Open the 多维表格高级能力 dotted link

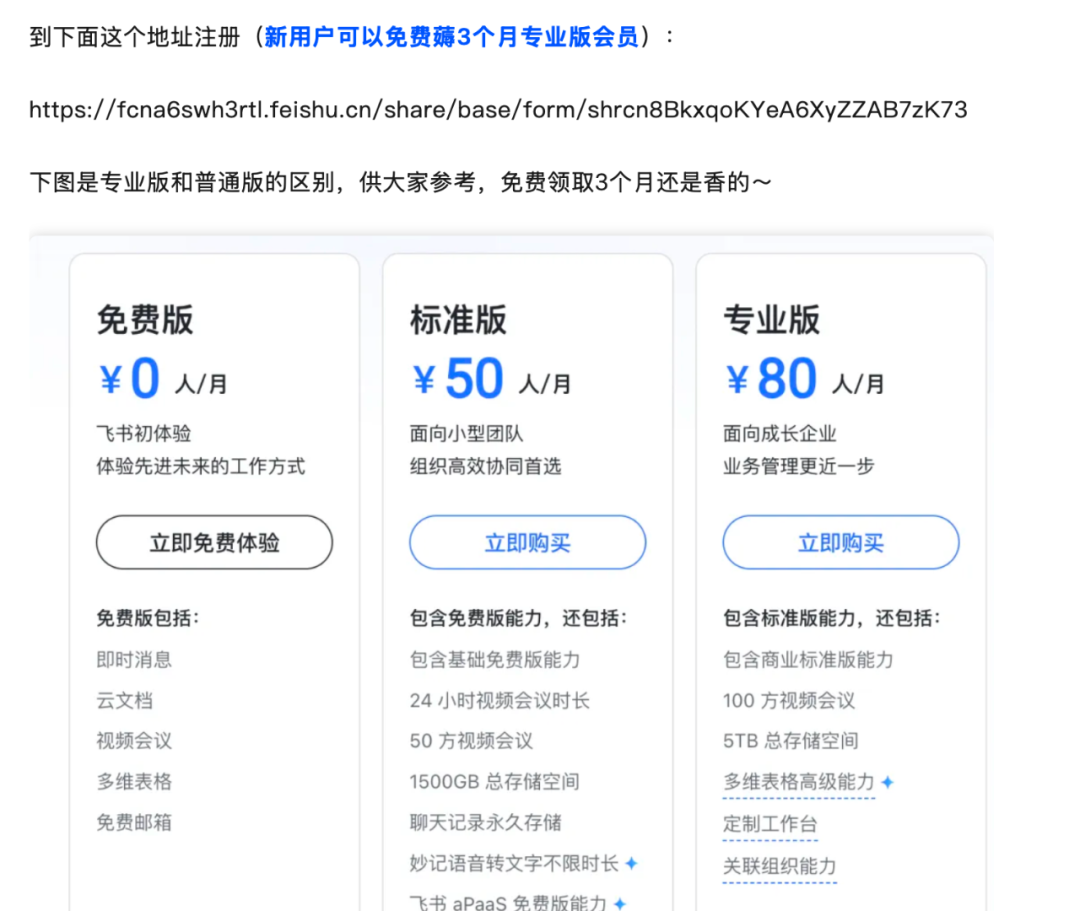[x=799, y=782]
